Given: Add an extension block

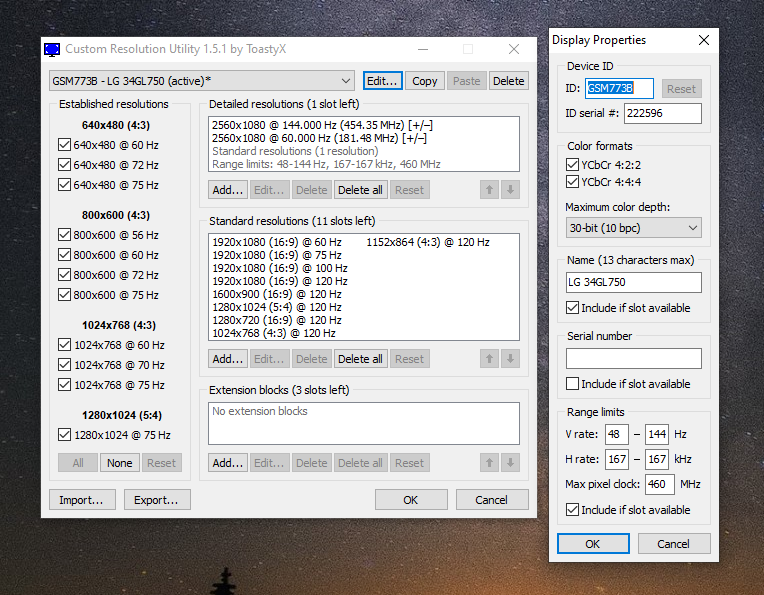Looking at the screenshot, I should [228, 463].
